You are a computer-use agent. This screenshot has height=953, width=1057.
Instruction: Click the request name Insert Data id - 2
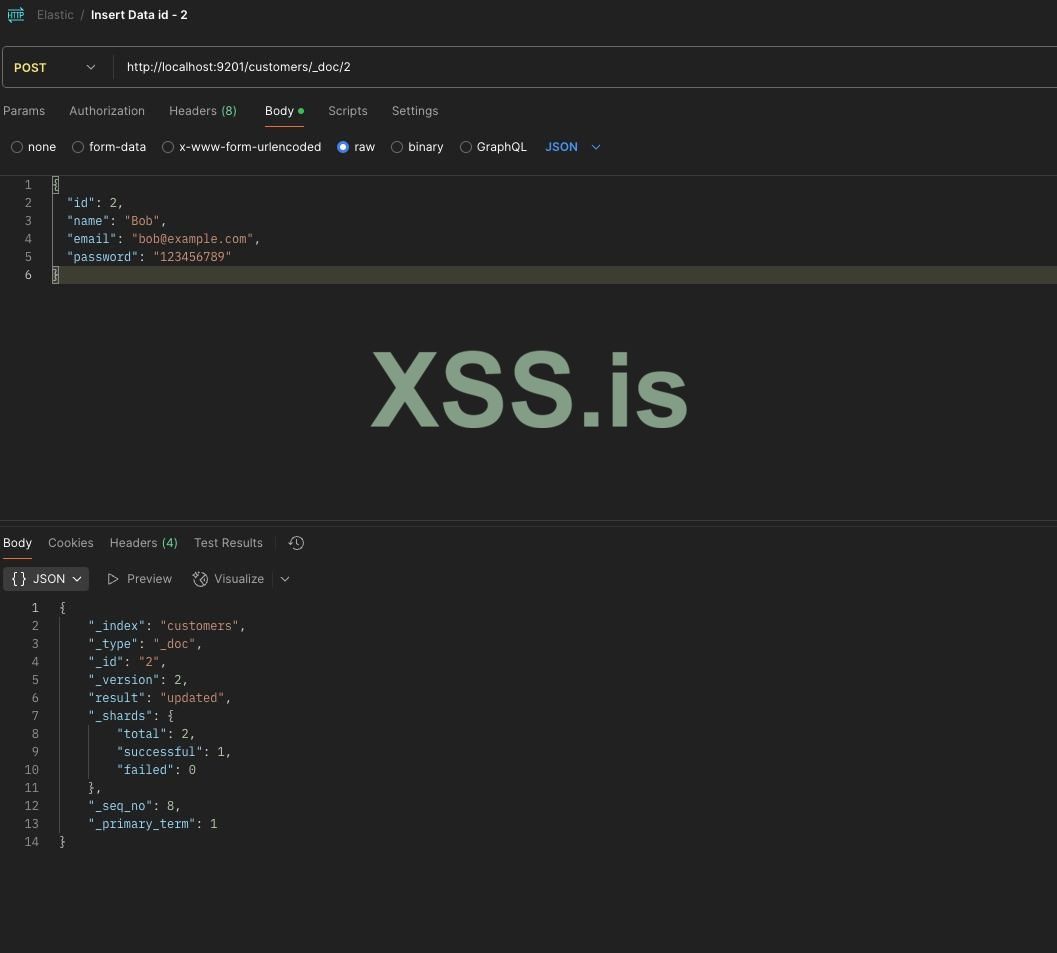(x=140, y=15)
